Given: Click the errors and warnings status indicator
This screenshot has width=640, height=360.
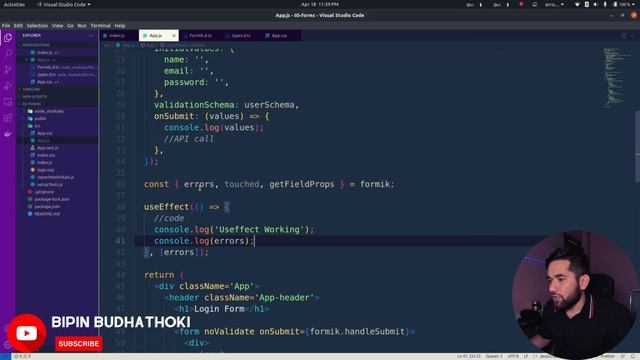Looking at the screenshot, I should [x=22, y=356].
